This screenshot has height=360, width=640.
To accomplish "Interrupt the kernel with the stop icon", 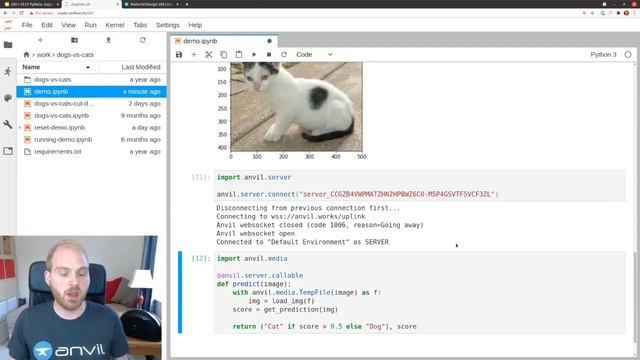I will click(x=269, y=54).
